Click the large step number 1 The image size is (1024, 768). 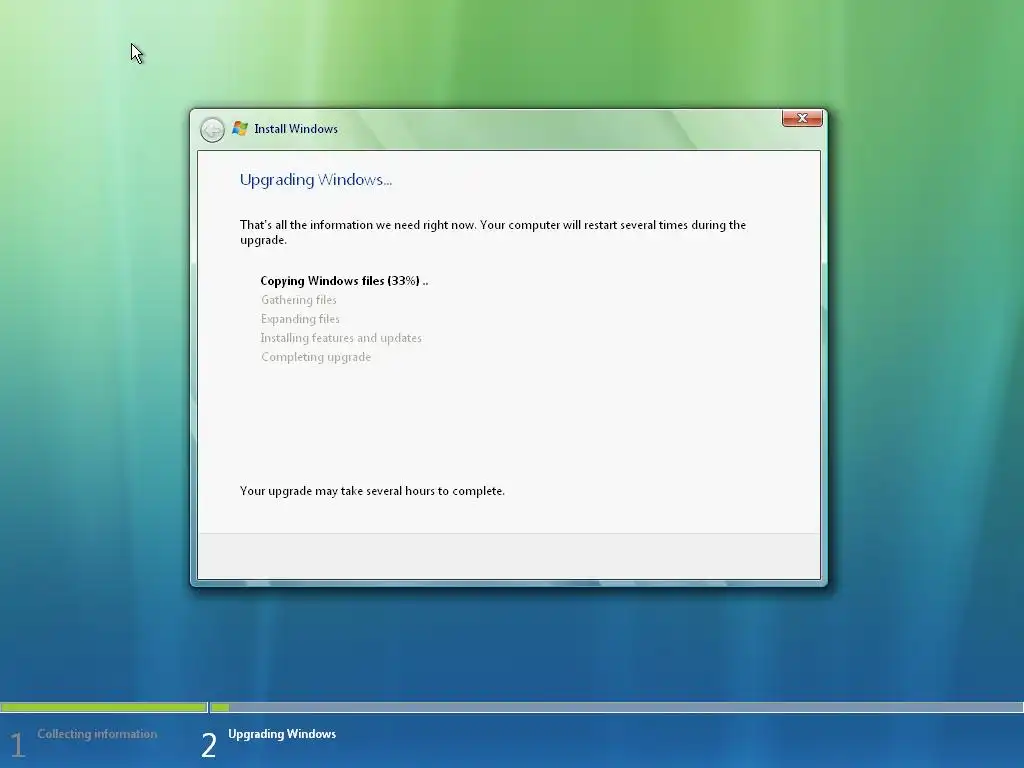point(18,745)
